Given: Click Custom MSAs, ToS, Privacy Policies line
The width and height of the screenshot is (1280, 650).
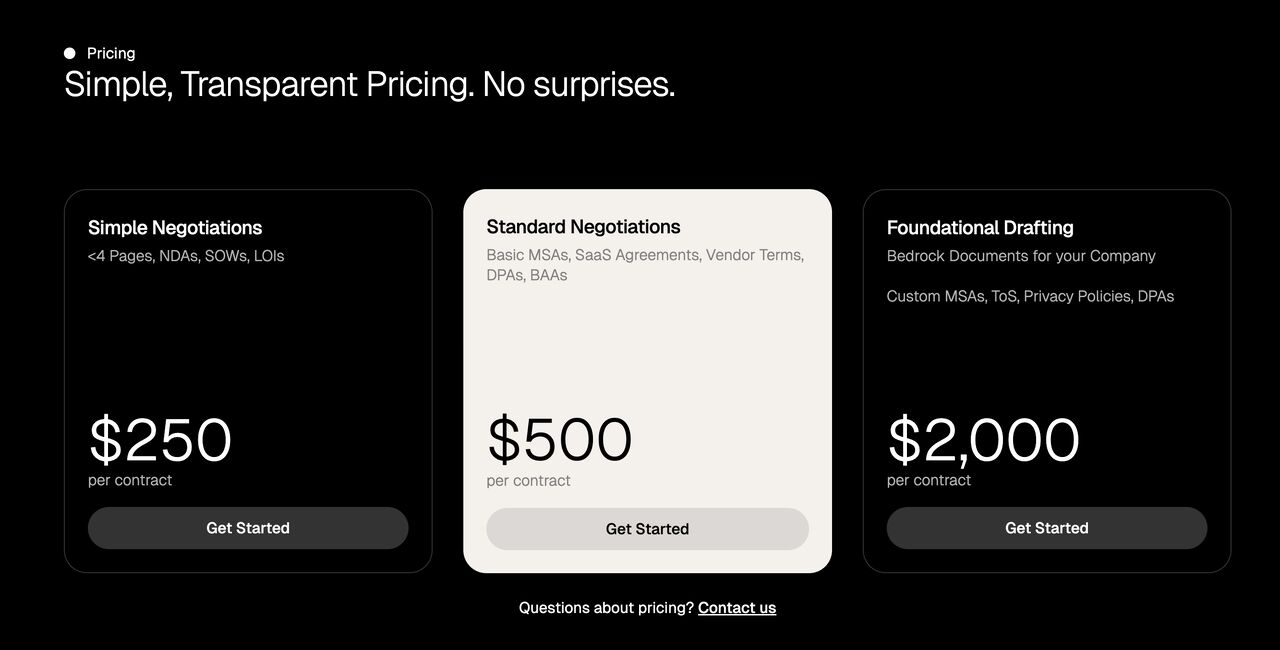Looking at the screenshot, I should pyautogui.click(x=1030, y=296).
